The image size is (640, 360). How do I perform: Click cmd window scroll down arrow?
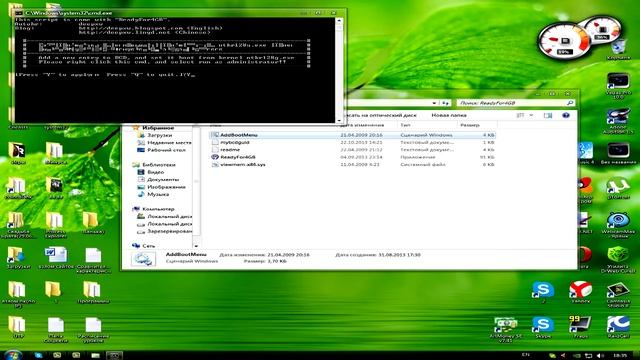pos(339,120)
